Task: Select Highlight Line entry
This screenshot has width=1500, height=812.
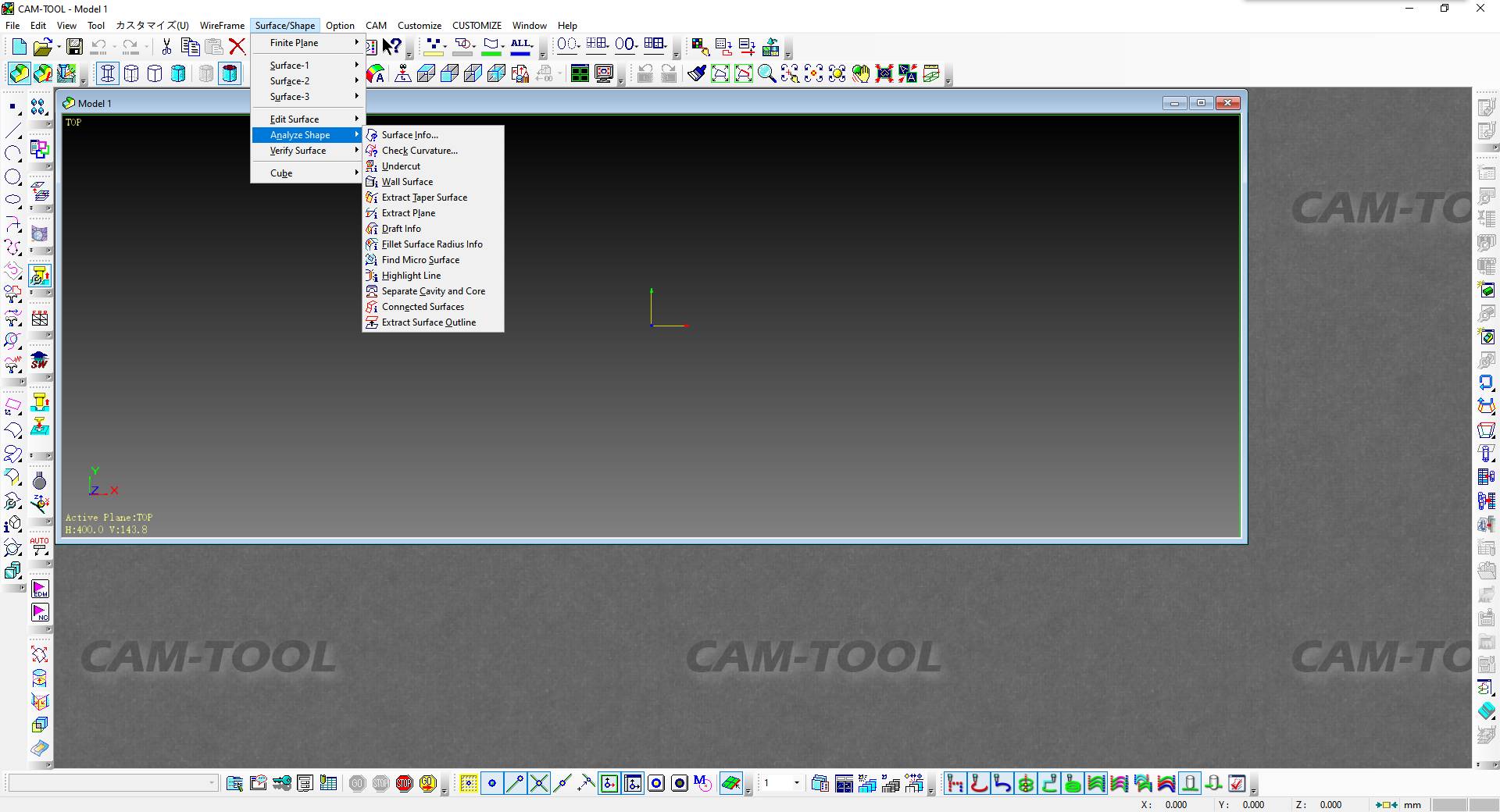Action: click(433, 276)
